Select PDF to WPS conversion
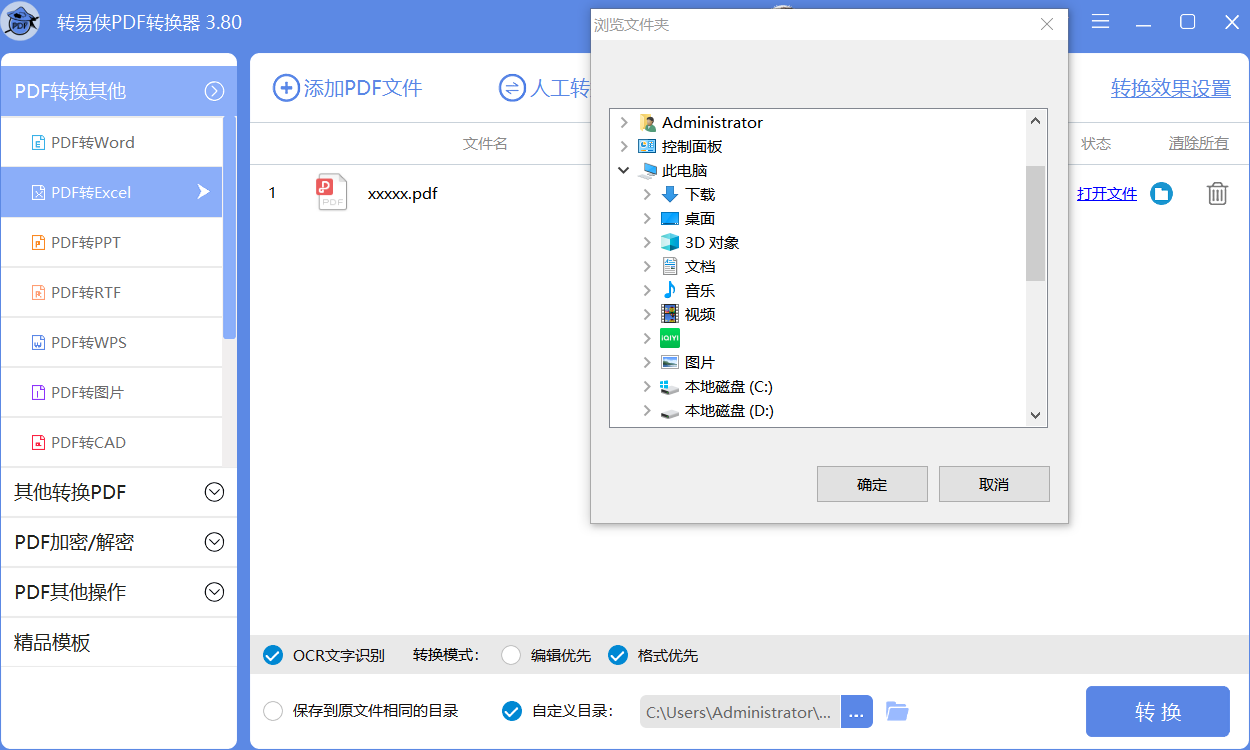Screen dimensions: 1250x750 click(111, 342)
